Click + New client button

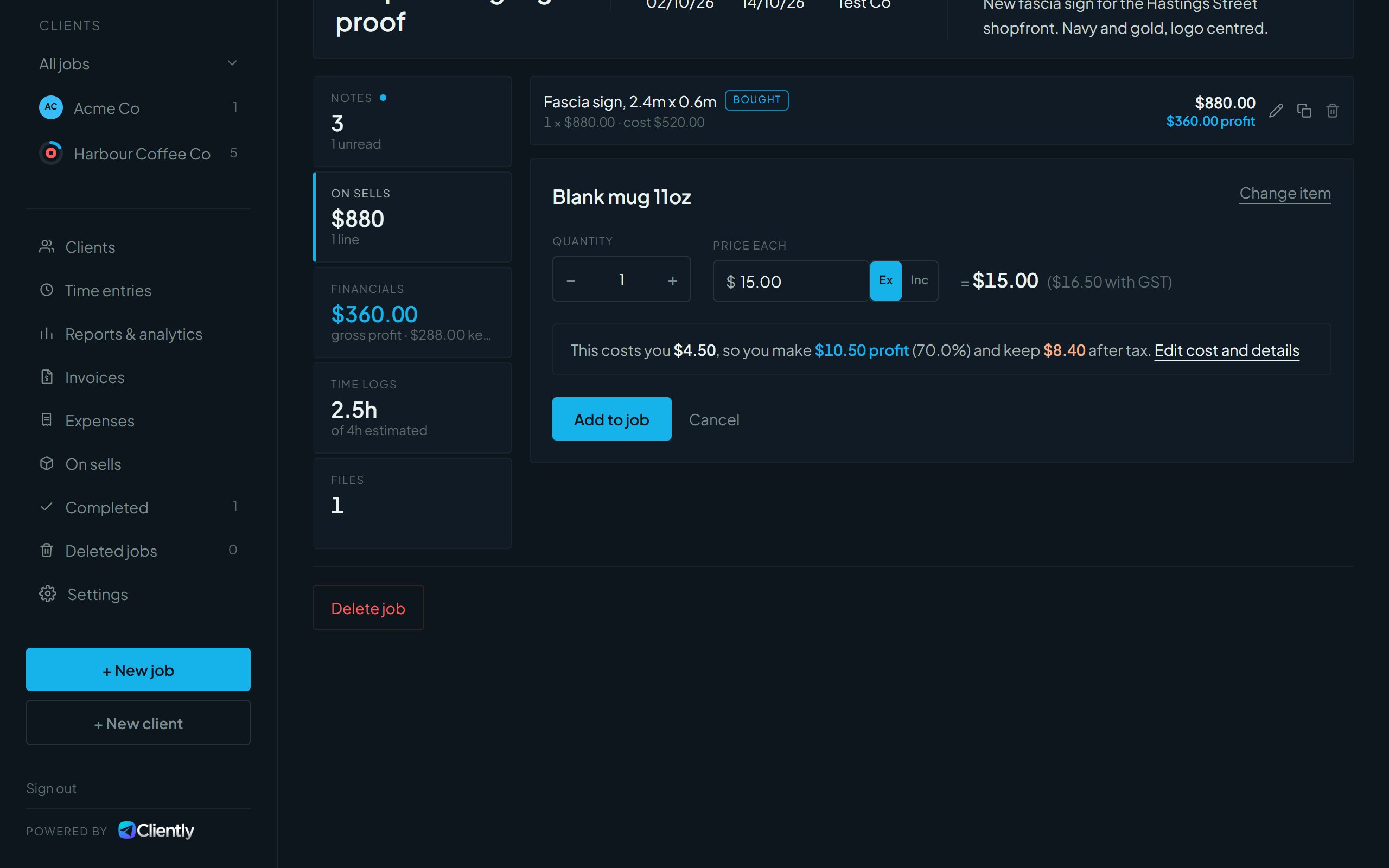138,723
